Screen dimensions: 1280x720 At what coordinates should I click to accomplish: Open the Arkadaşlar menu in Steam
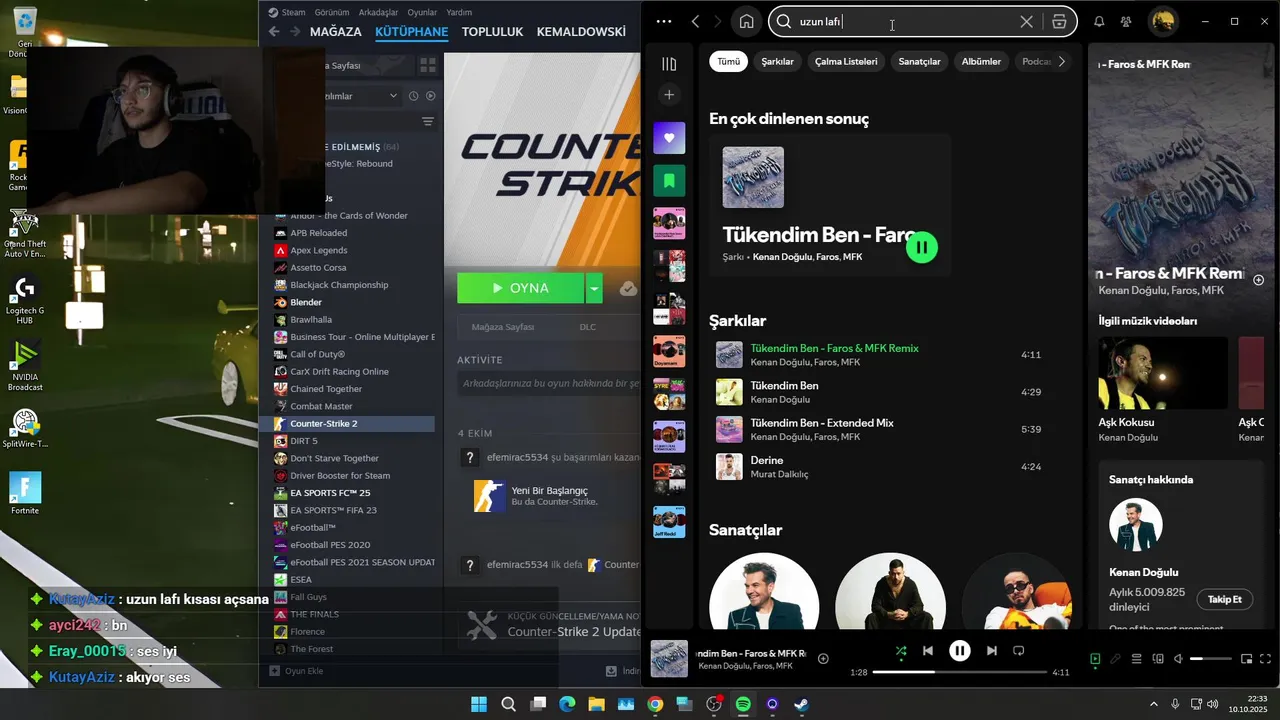coord(378,12)
